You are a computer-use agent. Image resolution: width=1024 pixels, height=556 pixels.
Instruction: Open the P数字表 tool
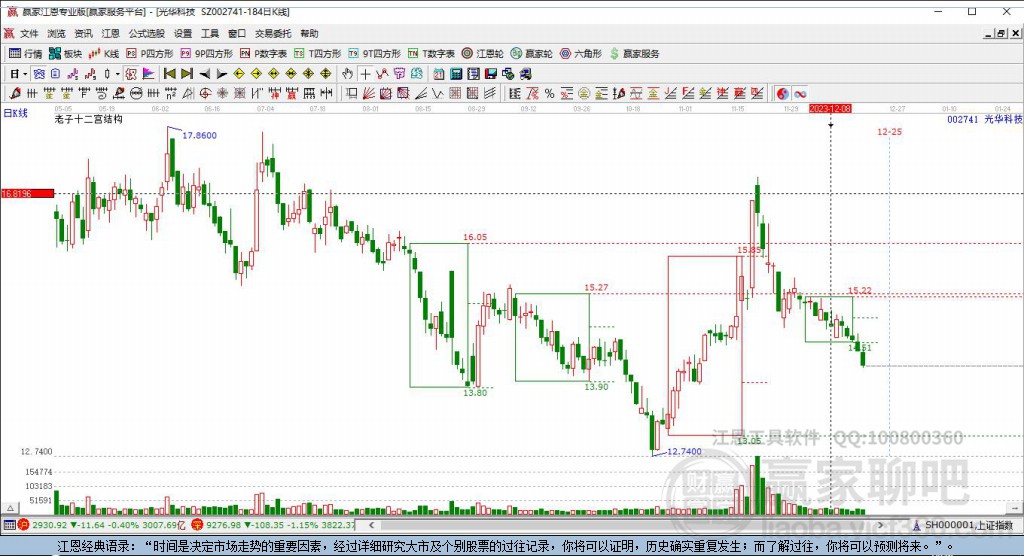263,54
